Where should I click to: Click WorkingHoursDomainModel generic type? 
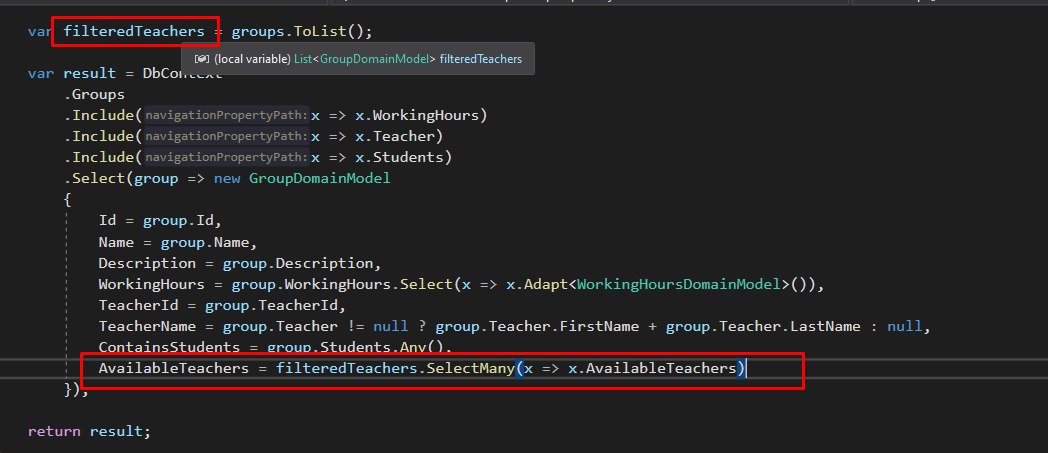679,284
